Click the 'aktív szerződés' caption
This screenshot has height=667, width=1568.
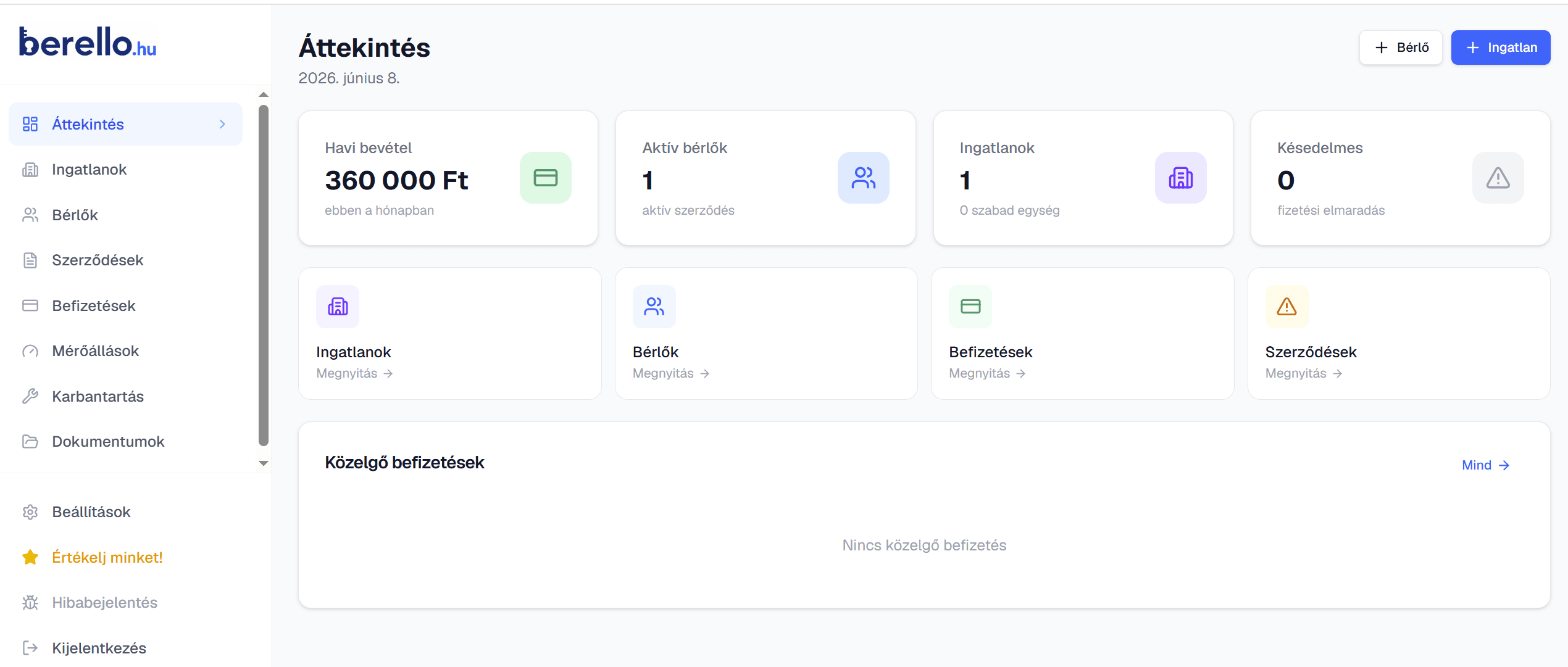point(688,210)
